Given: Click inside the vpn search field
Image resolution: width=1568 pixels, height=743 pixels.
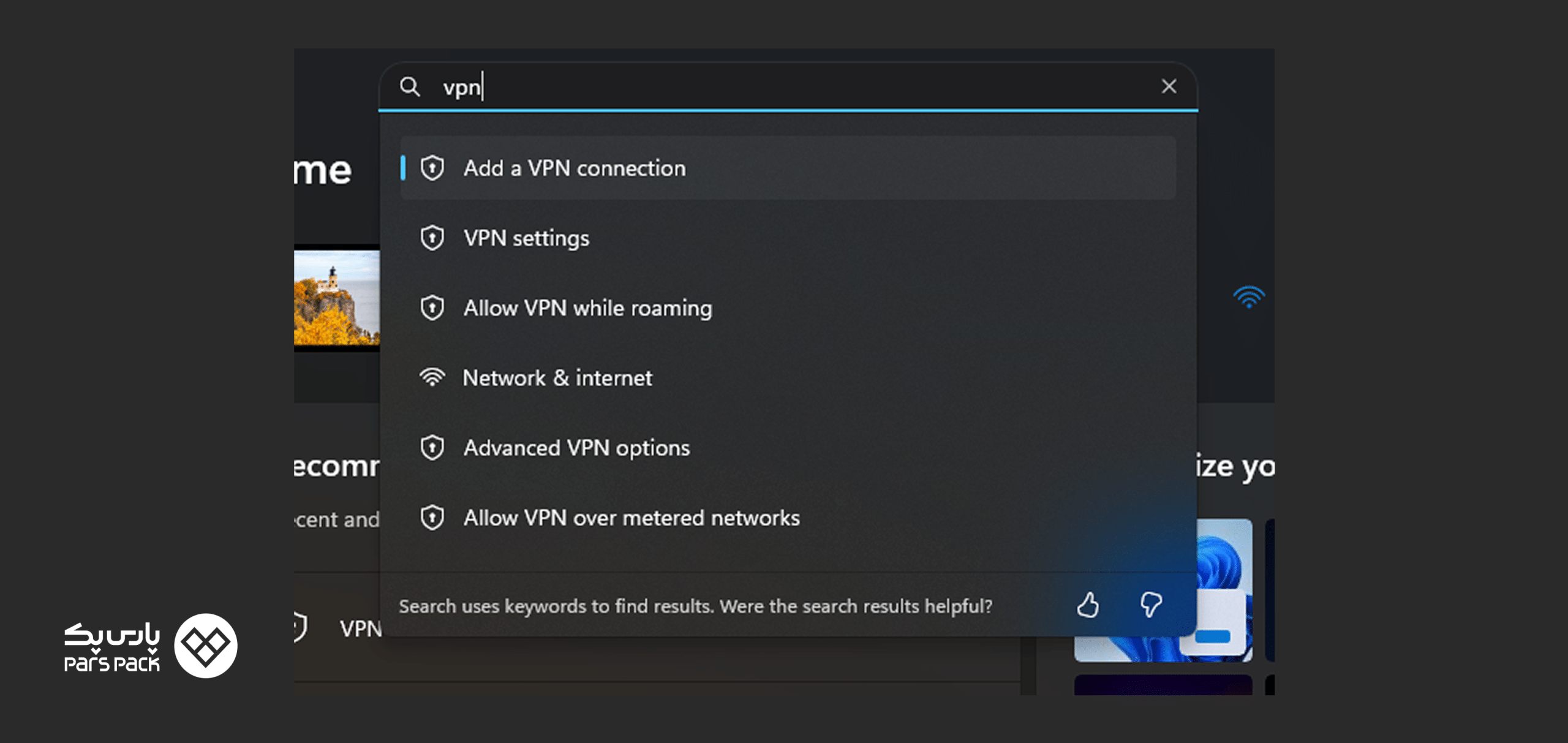Looking at the screenshot, I should coord(788,86).
